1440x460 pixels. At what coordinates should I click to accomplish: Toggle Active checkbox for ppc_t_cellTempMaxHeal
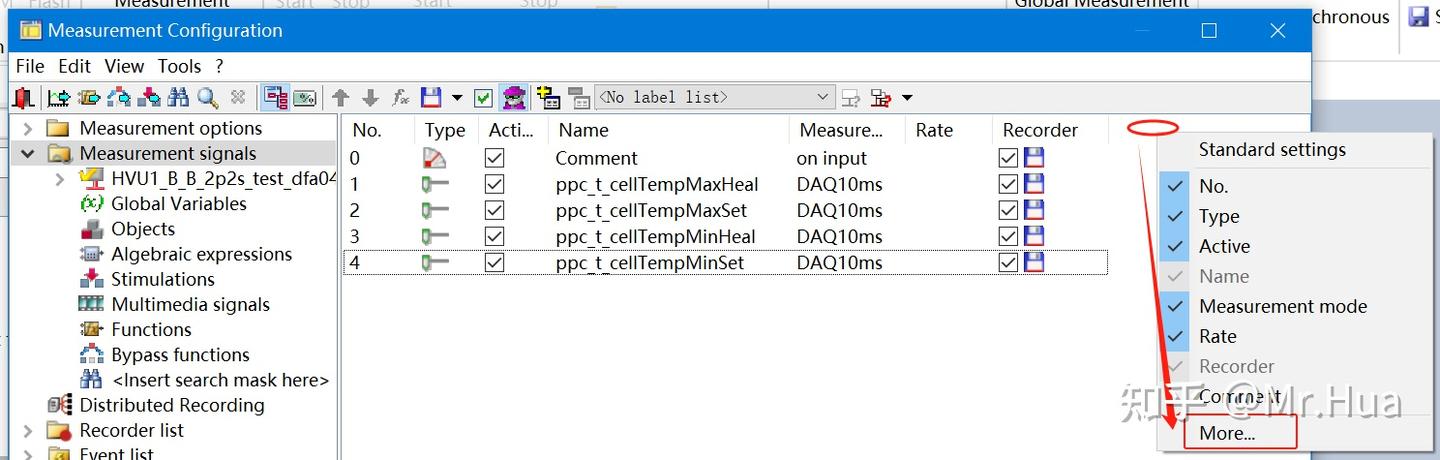coord(494,184)
